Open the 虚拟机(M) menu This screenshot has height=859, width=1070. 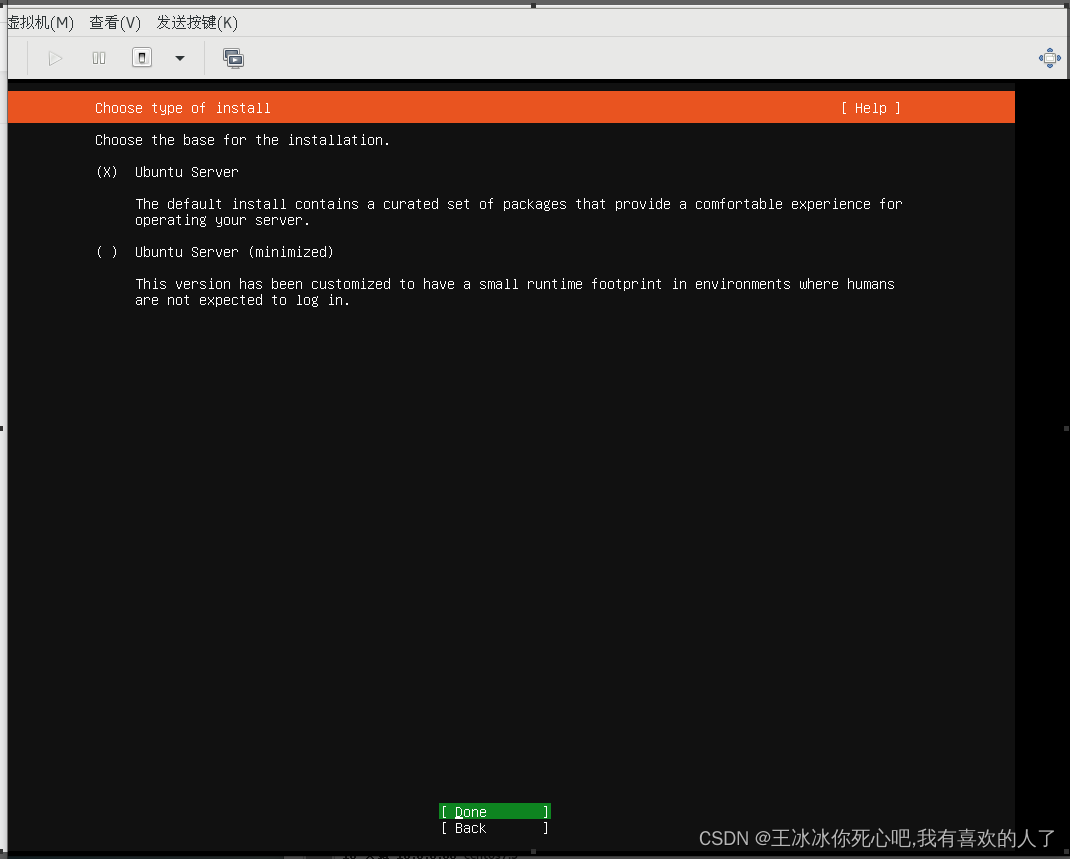pyautogui.click(x=40, y=23)
